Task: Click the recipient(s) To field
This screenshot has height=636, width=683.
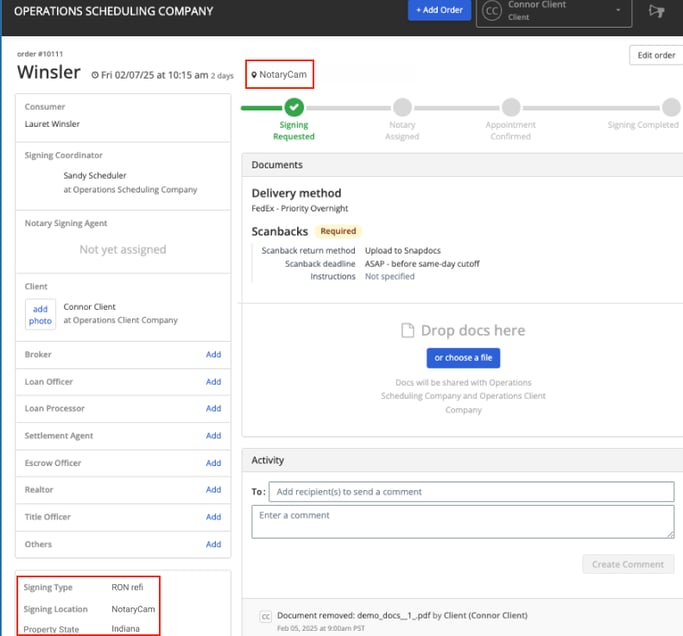Action: pos(471,492)
